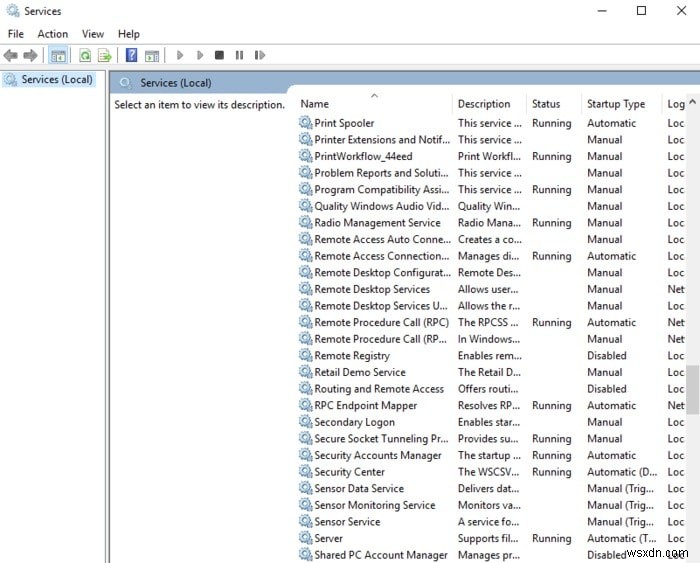Viewport: 700px width, 563px height.
Task: Toggle Show/Hide Action Pane icon
Action: (152, 55)
